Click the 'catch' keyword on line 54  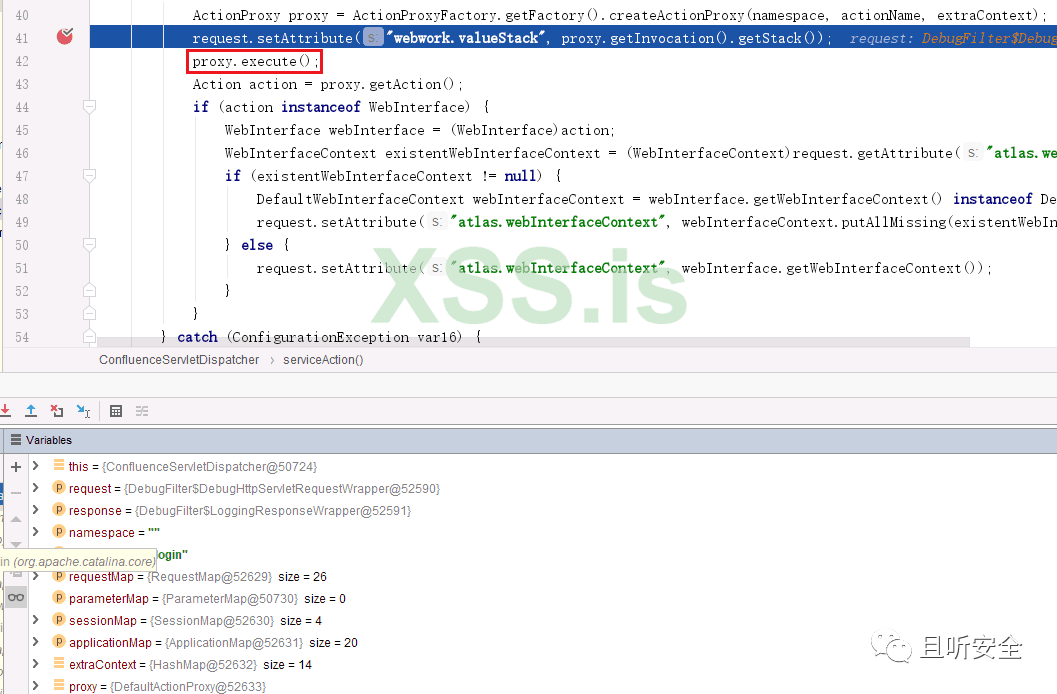click(x=197, y=337)
